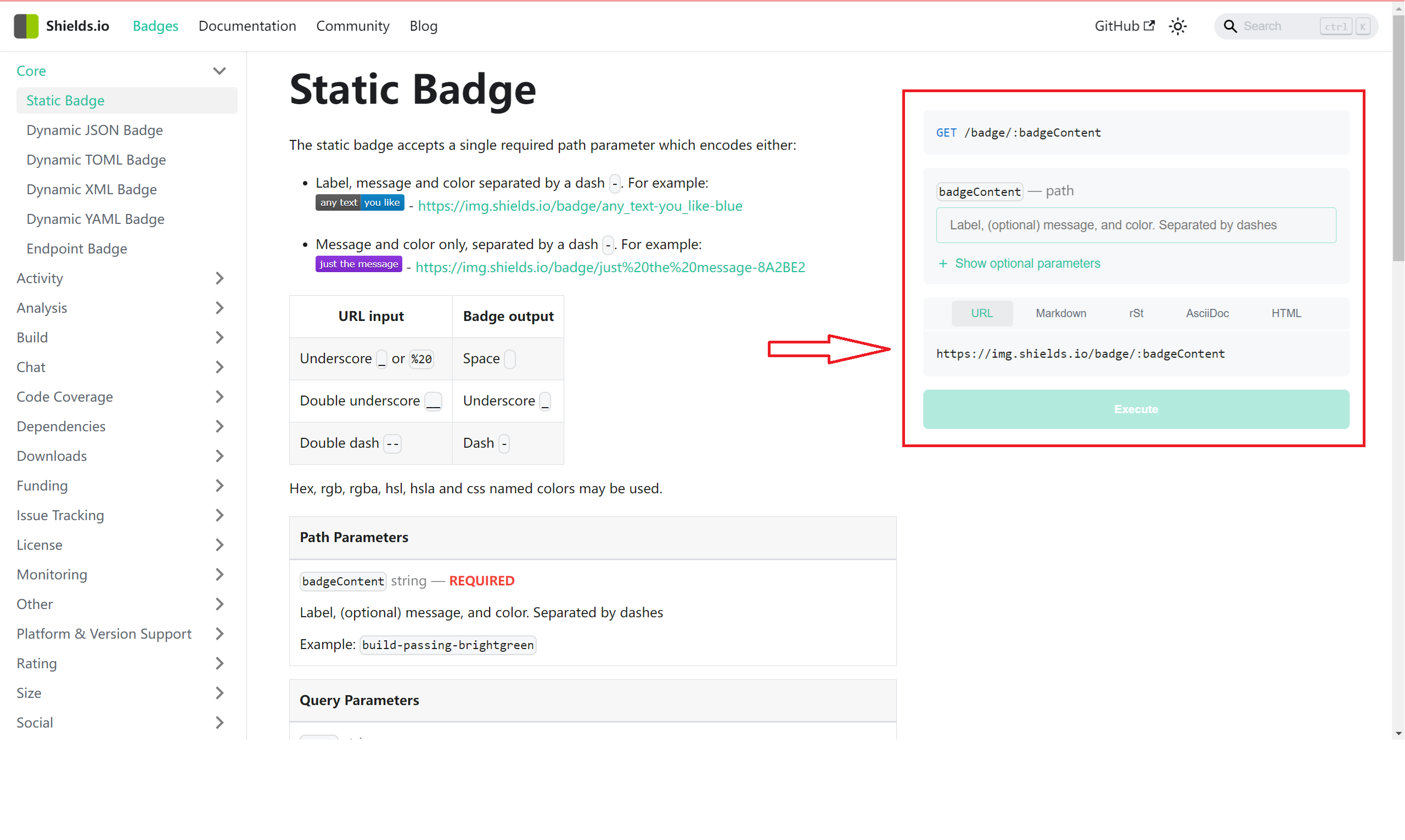Expand the Dependencies category
The height and width of the screenshot is (840, 1405).
pyautogui.click(x=219, y=426)
